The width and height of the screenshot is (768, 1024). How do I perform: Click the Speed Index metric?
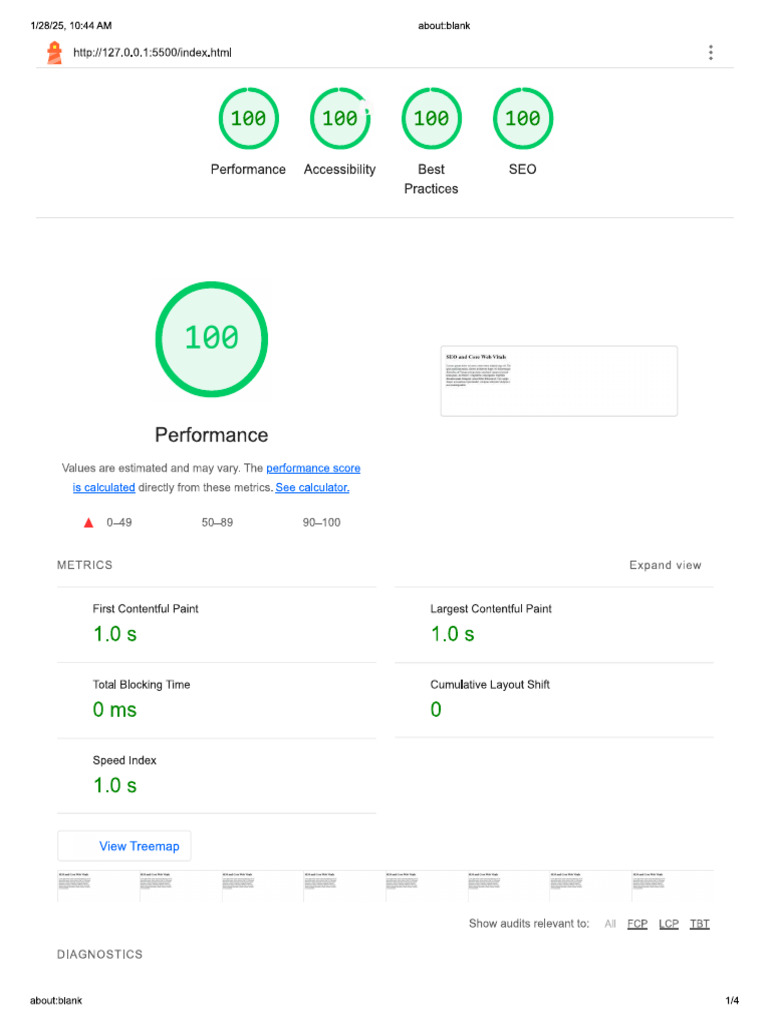pyautogui.click(x=217, y=776)
